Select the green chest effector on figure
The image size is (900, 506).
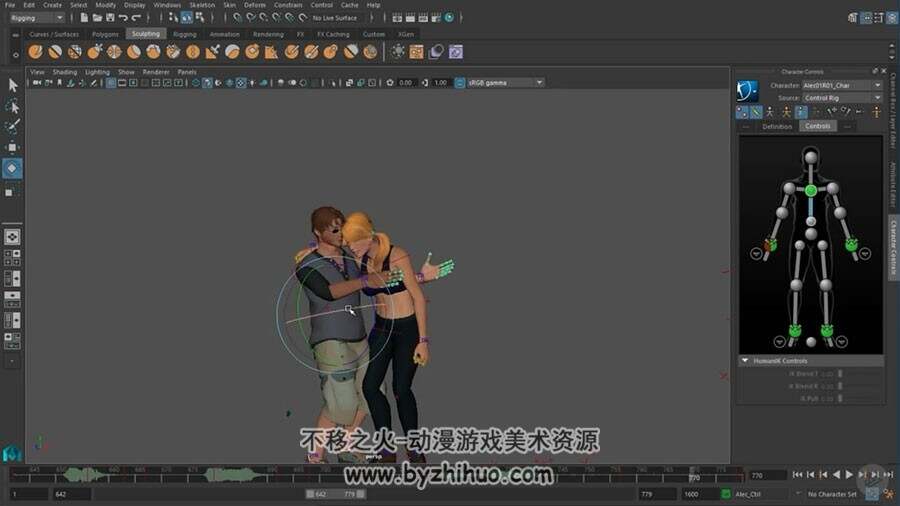coord(810,190)
